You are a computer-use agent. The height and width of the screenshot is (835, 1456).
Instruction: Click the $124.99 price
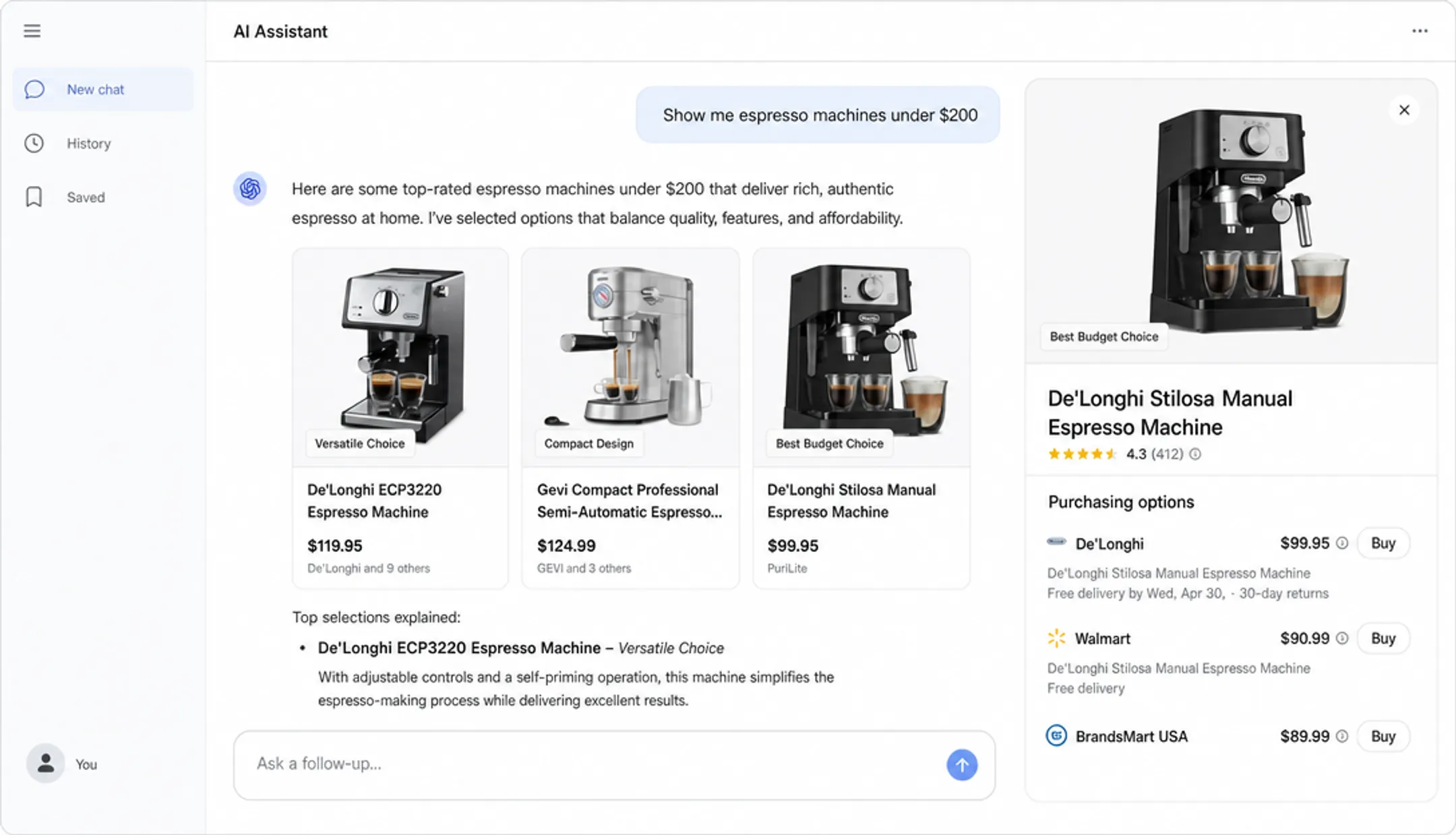click(566, 546)
